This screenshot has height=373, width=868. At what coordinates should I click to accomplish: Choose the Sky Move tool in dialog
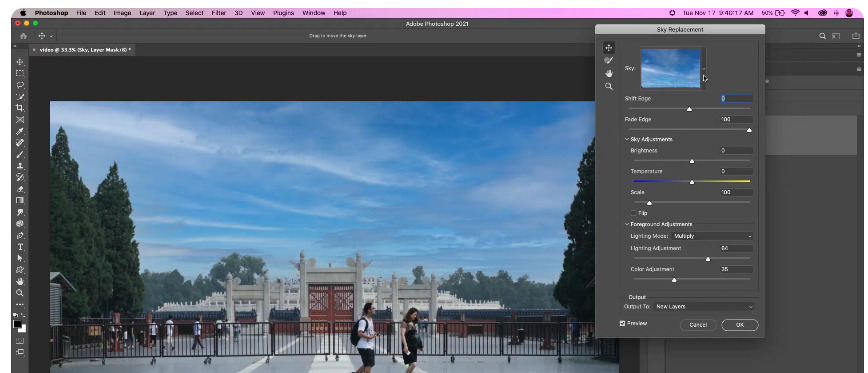[608, 48]
